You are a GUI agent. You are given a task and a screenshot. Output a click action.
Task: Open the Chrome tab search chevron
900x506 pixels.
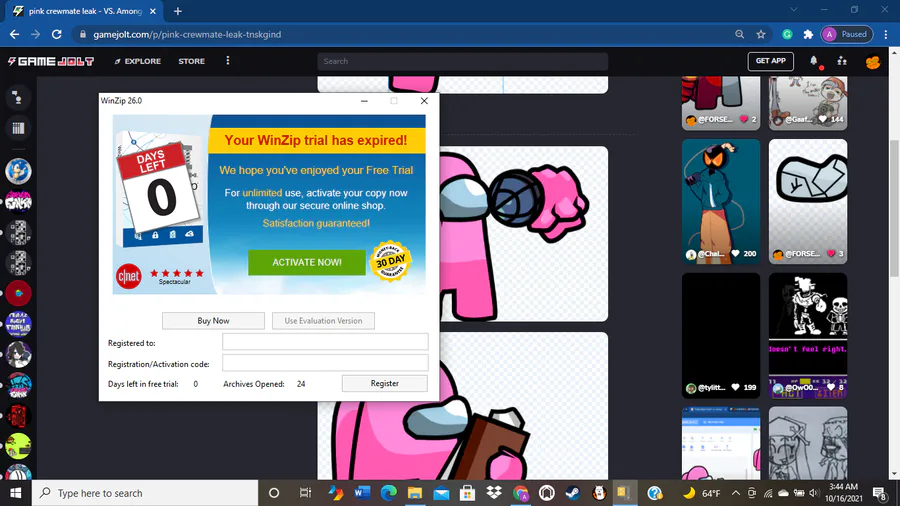pos(794,10)
